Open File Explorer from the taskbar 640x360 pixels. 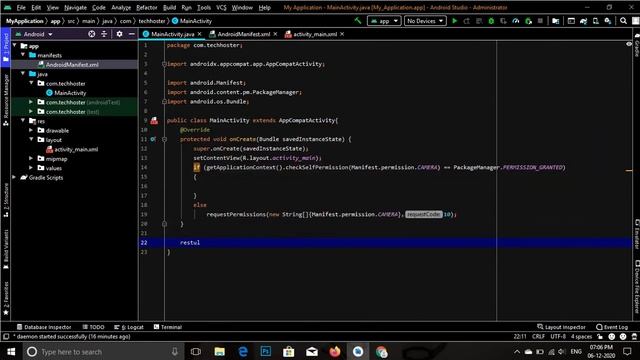219,351
